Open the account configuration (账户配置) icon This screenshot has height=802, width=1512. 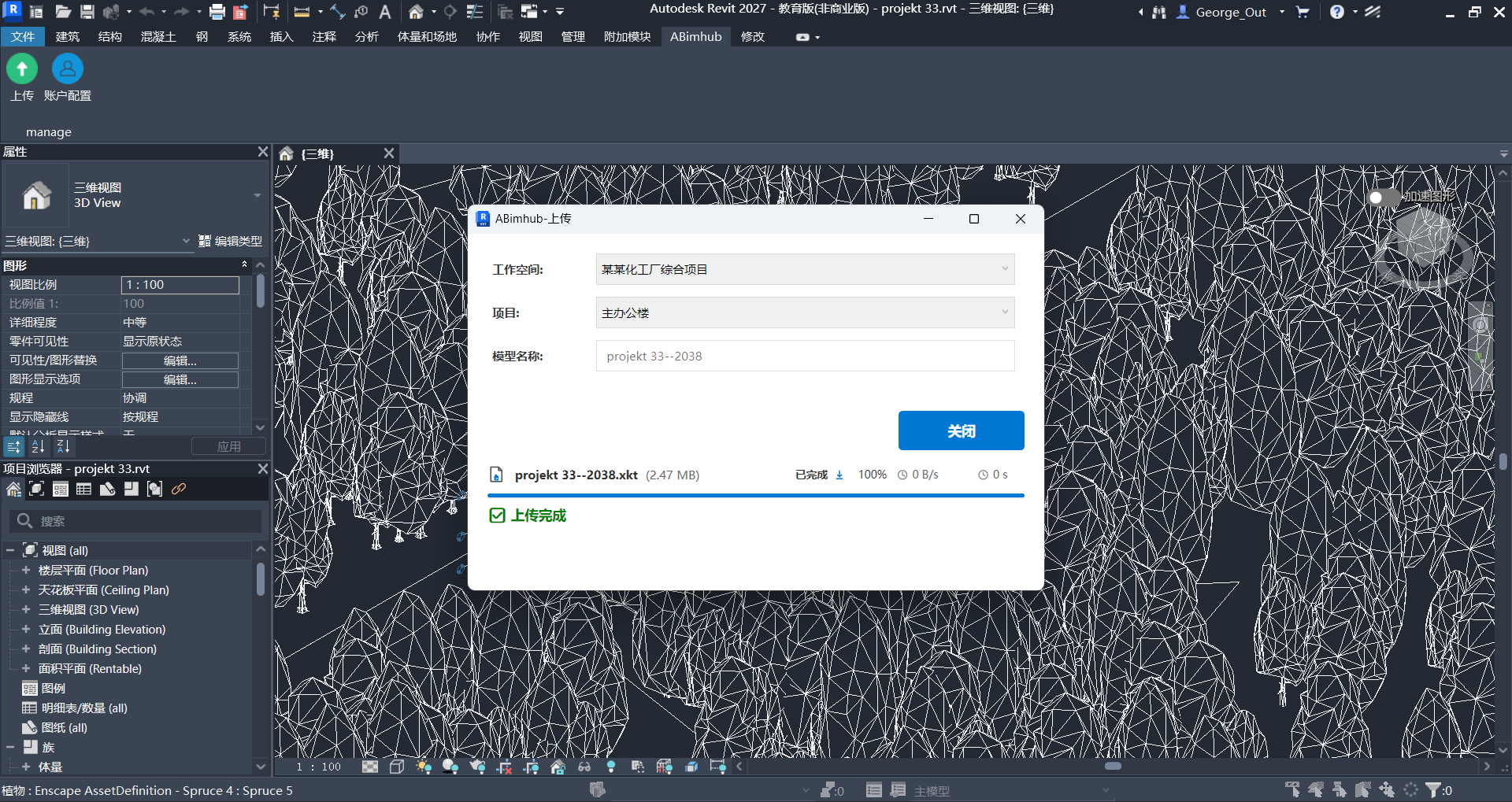pos(68,69)
